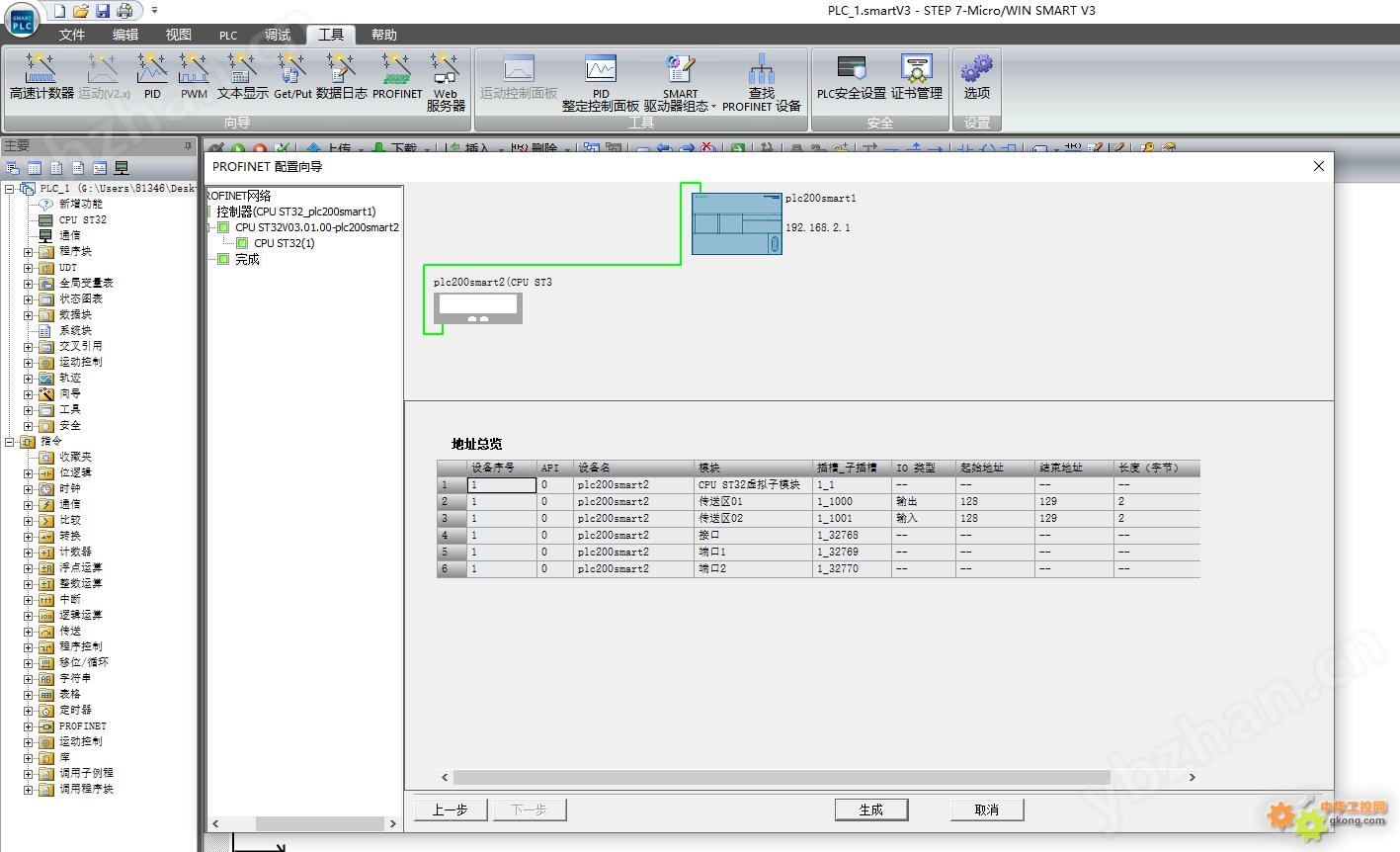
Task: Expand the 位逻辑 instruction folder
Action: click(x=29, y=473)
